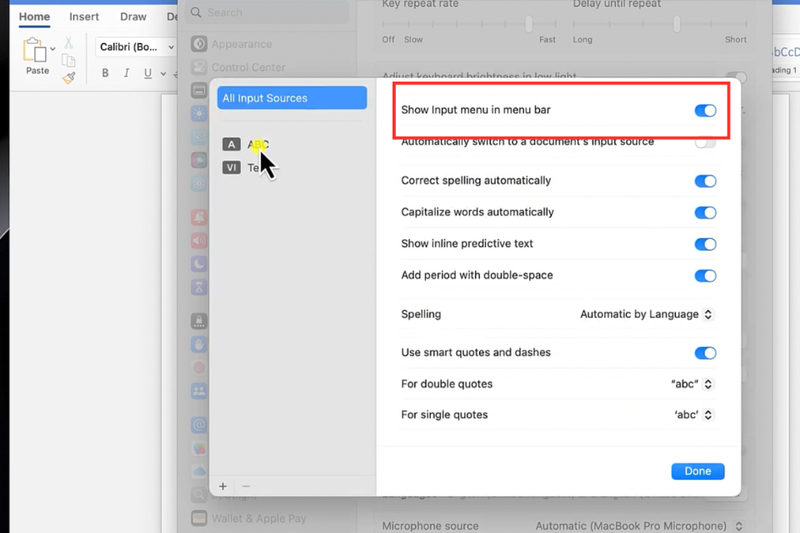The height and width of the screenshot is (533, 800).
Task: Click the Screen Time hourglass icon
Action: pos(199,287)
